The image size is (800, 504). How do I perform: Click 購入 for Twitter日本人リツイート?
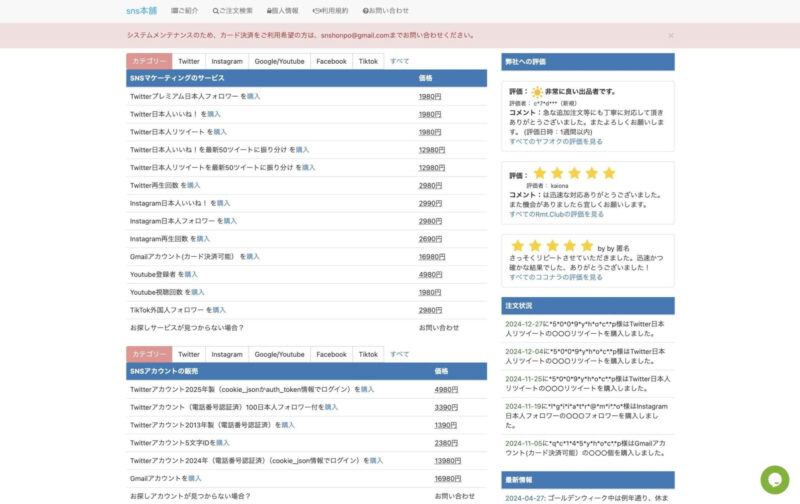point(220,132)
